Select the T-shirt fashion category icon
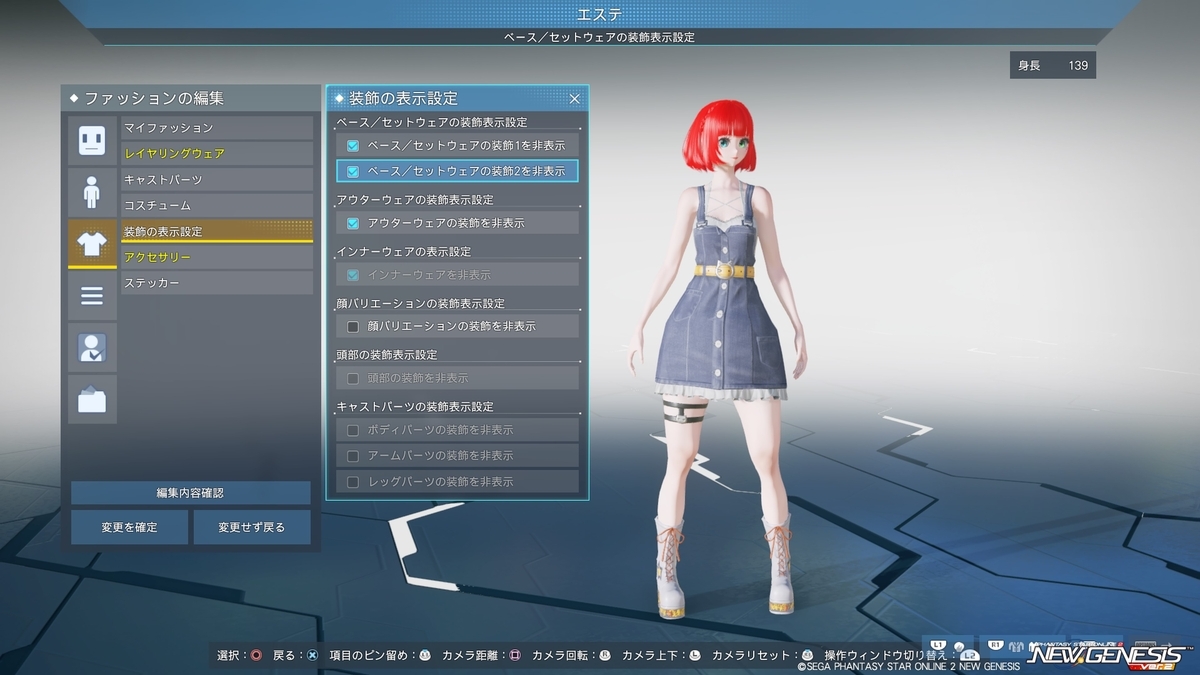This screenshot has width=1200, height=675. click(x=92, y=244)
